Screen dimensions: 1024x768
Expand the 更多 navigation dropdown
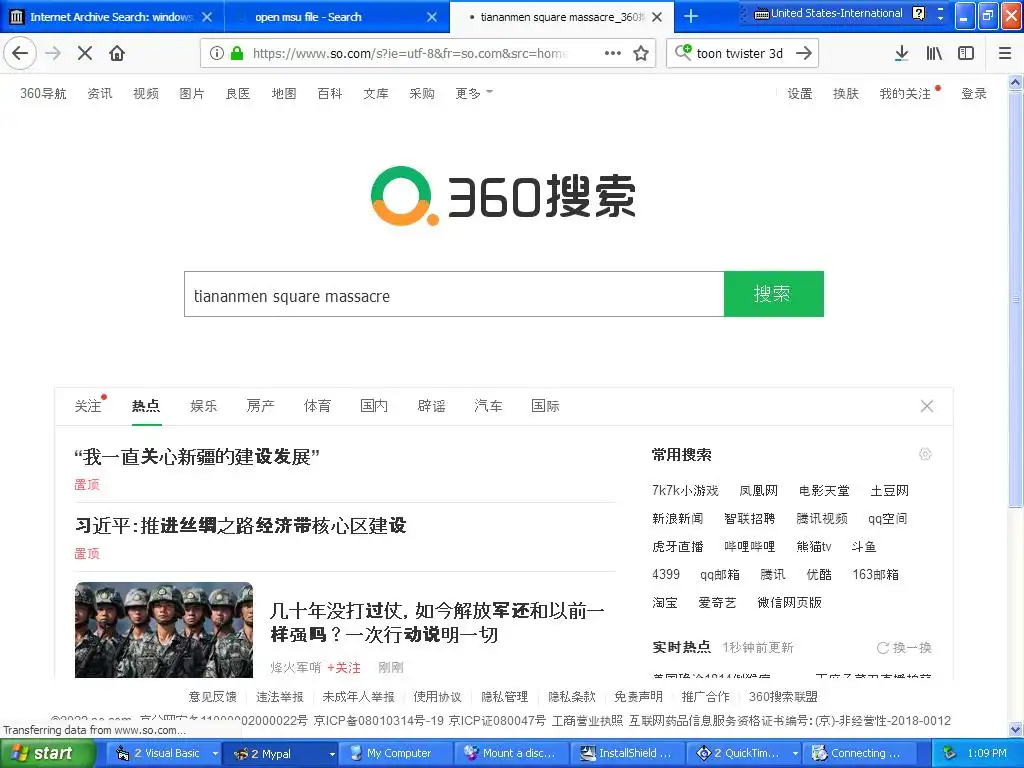pos(474,93)
